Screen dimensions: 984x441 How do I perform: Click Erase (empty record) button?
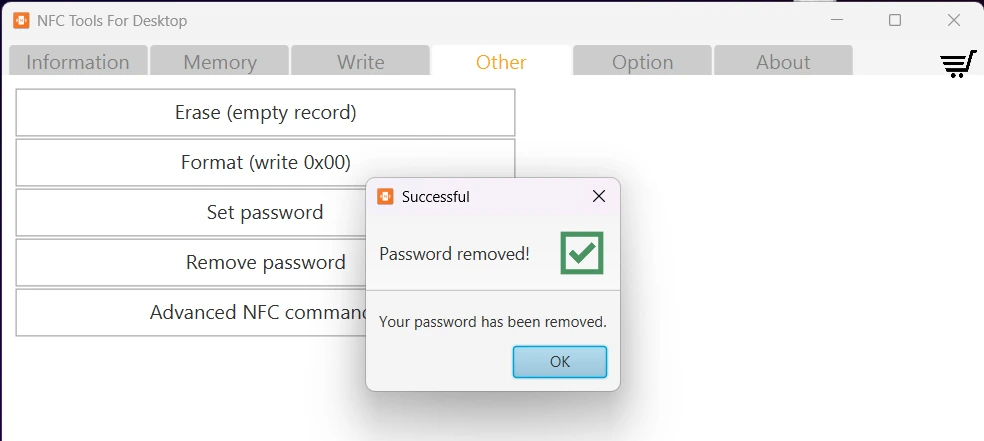point(265,113)
